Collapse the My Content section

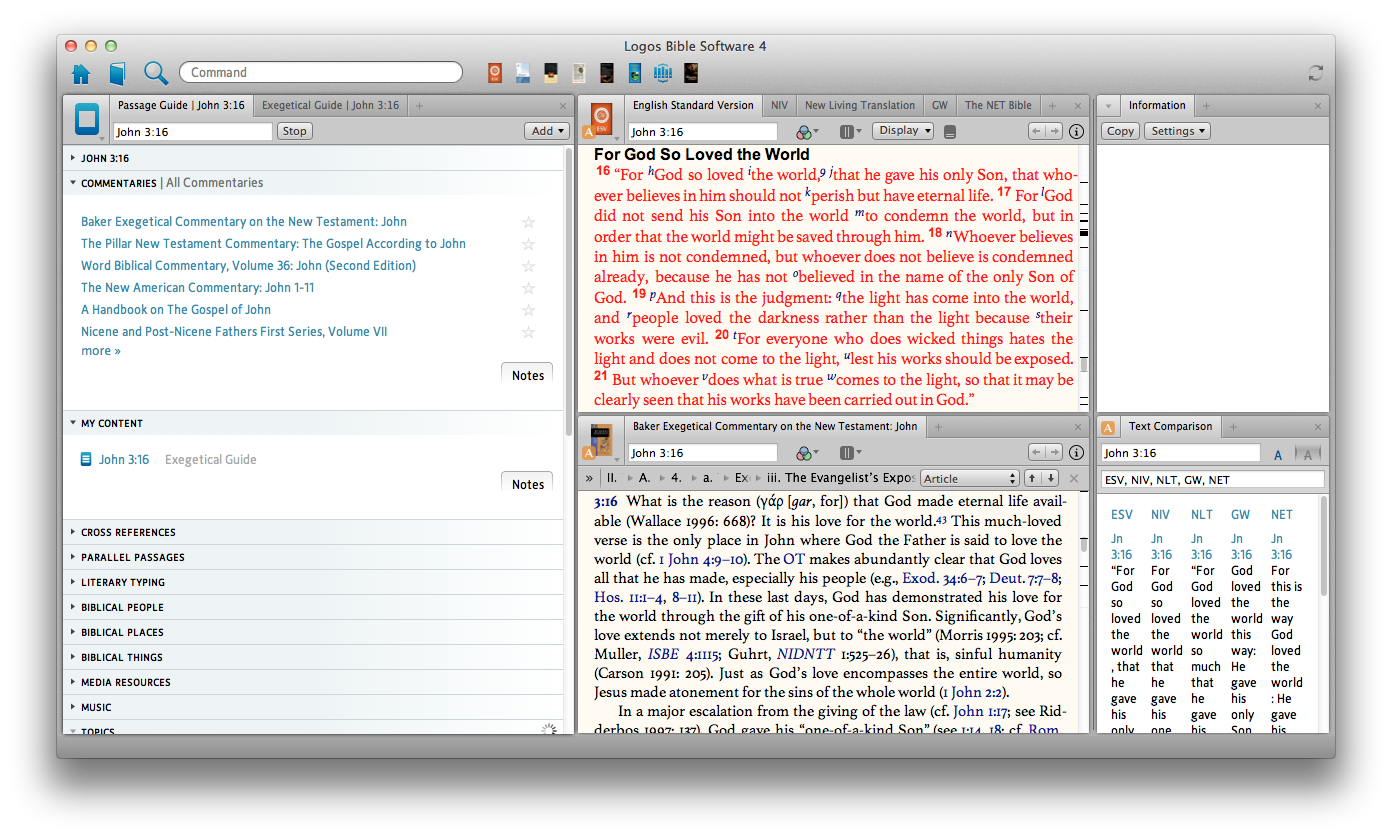point(73,423)
